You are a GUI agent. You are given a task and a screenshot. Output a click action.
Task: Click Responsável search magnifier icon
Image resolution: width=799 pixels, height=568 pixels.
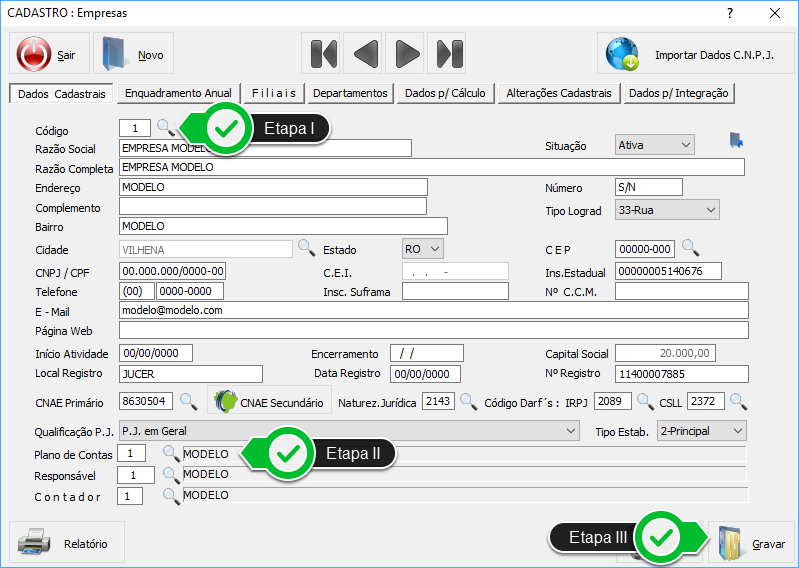(171, 474)
